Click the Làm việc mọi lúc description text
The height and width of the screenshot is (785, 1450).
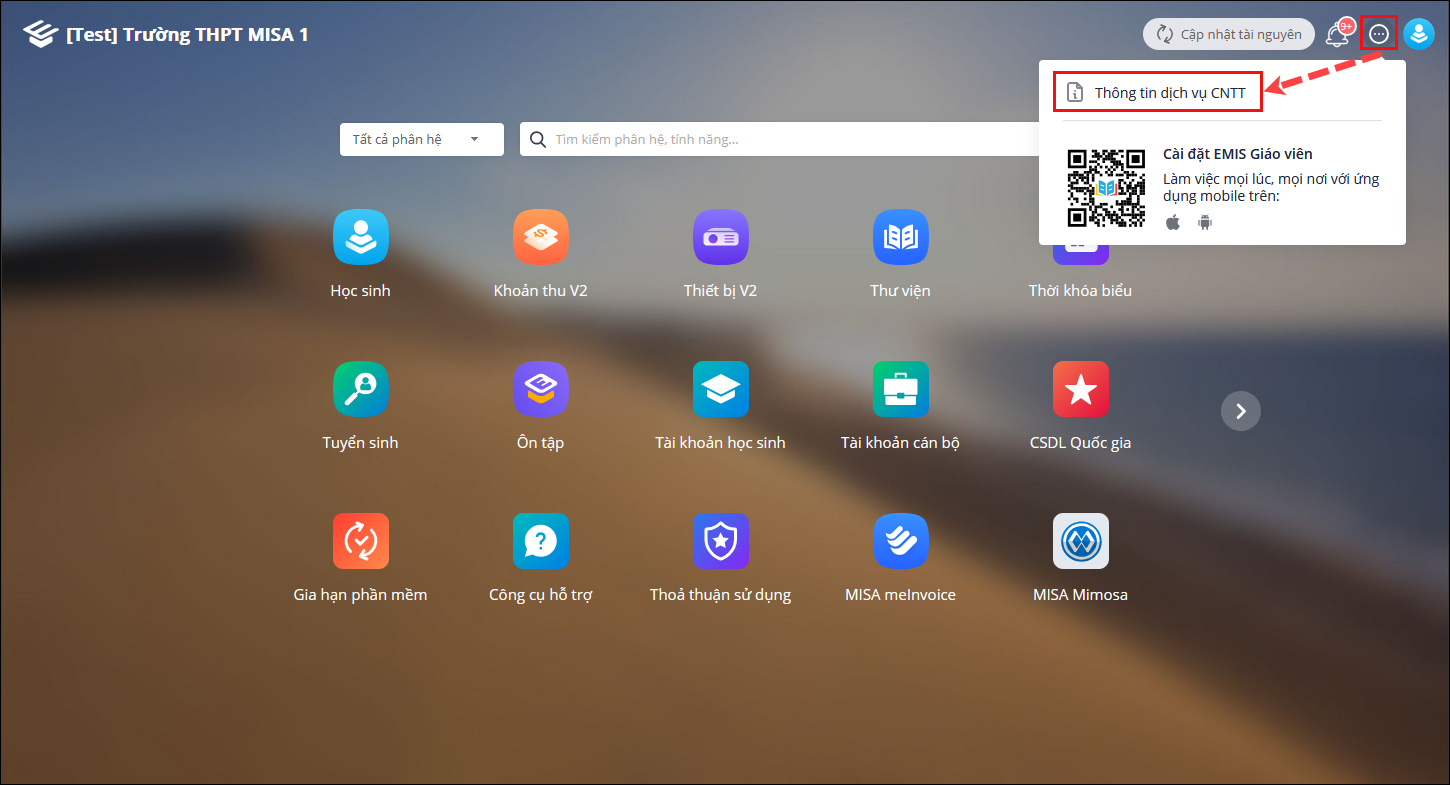click(x=1271, y=187)
